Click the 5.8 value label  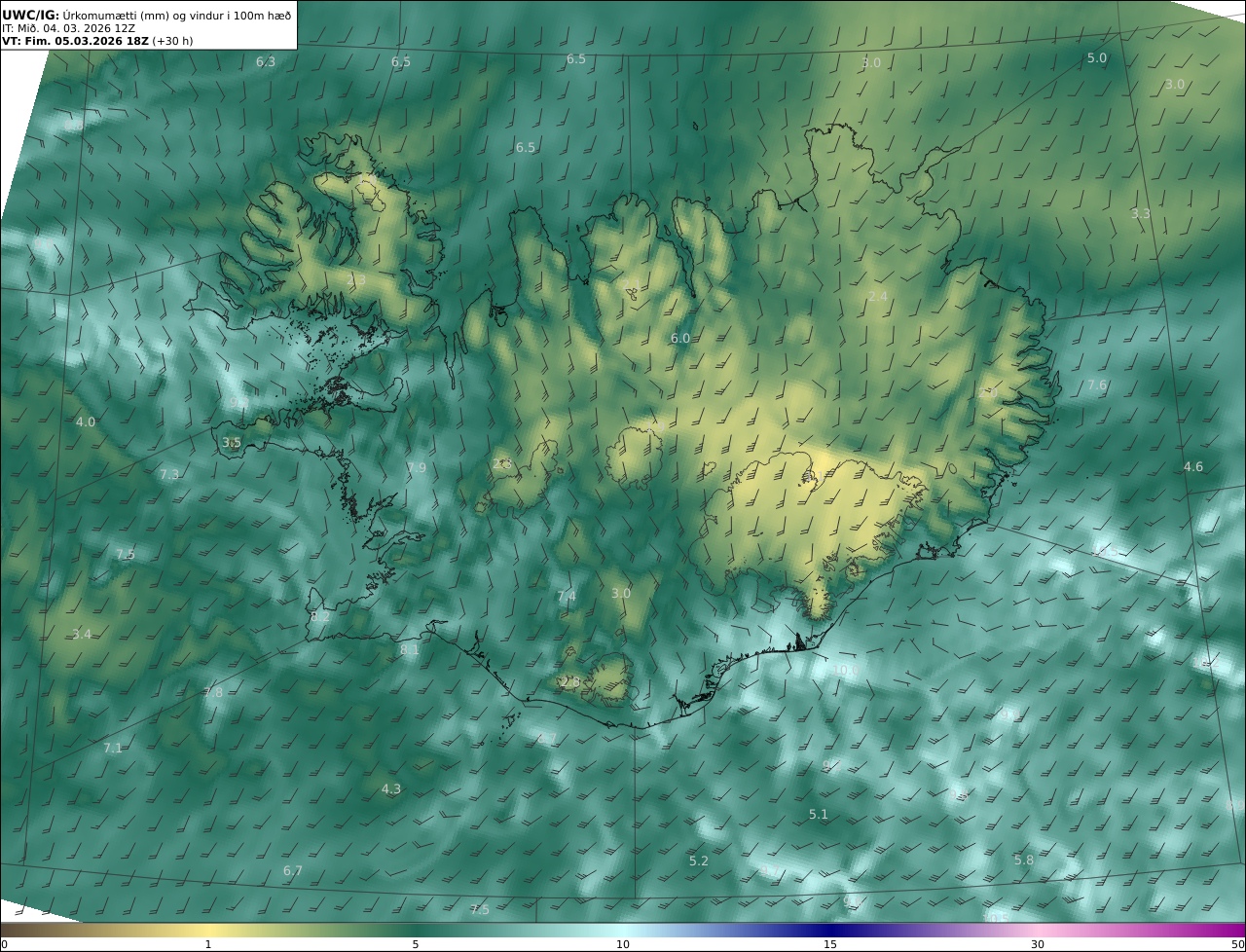tap(1024, 860)
